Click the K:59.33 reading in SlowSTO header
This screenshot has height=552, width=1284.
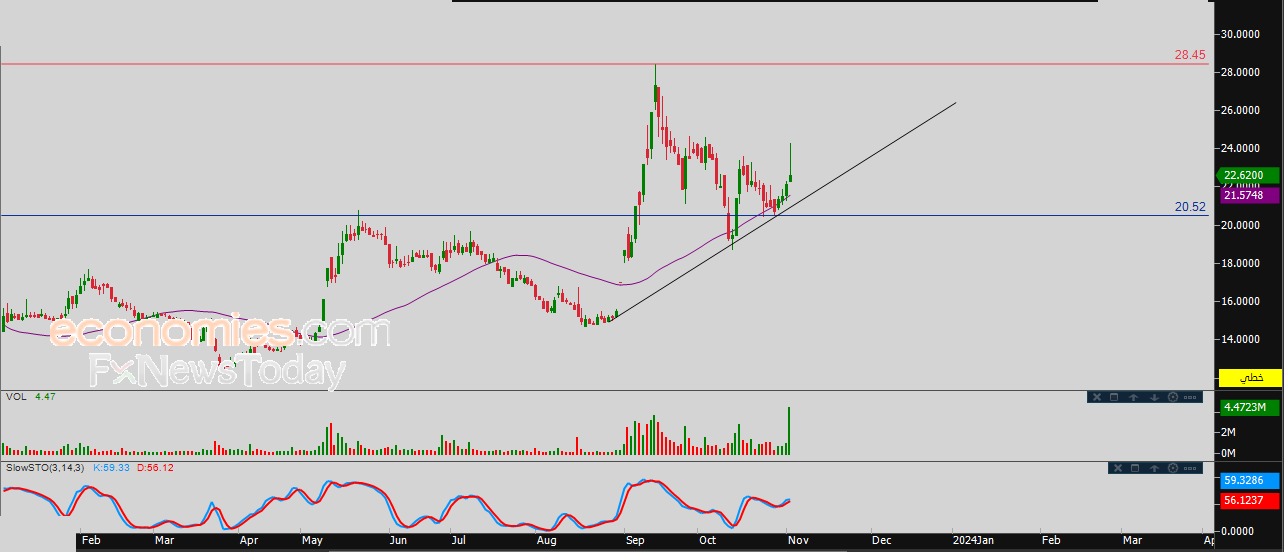tap(113, 467)
